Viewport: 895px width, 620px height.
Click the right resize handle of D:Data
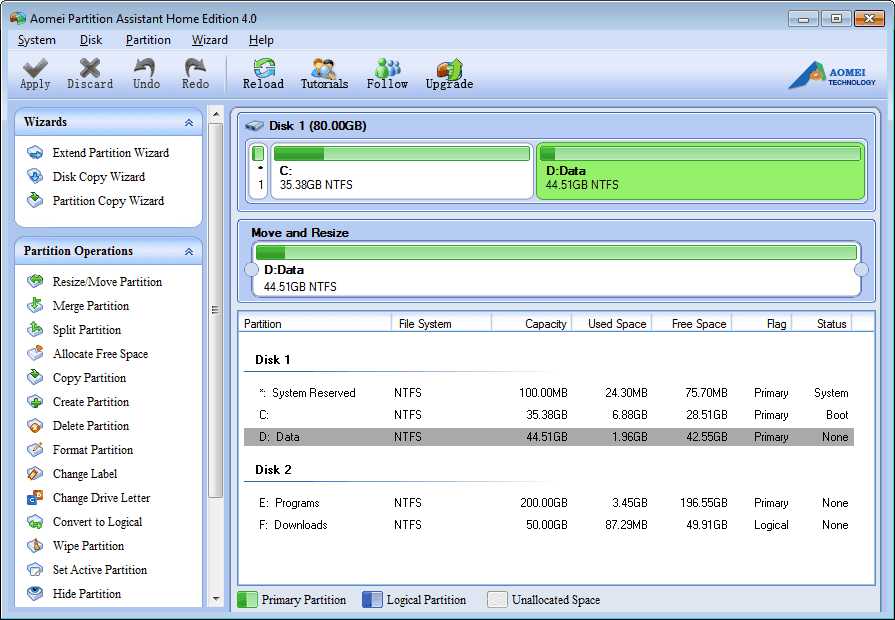[x=861, y=270]
